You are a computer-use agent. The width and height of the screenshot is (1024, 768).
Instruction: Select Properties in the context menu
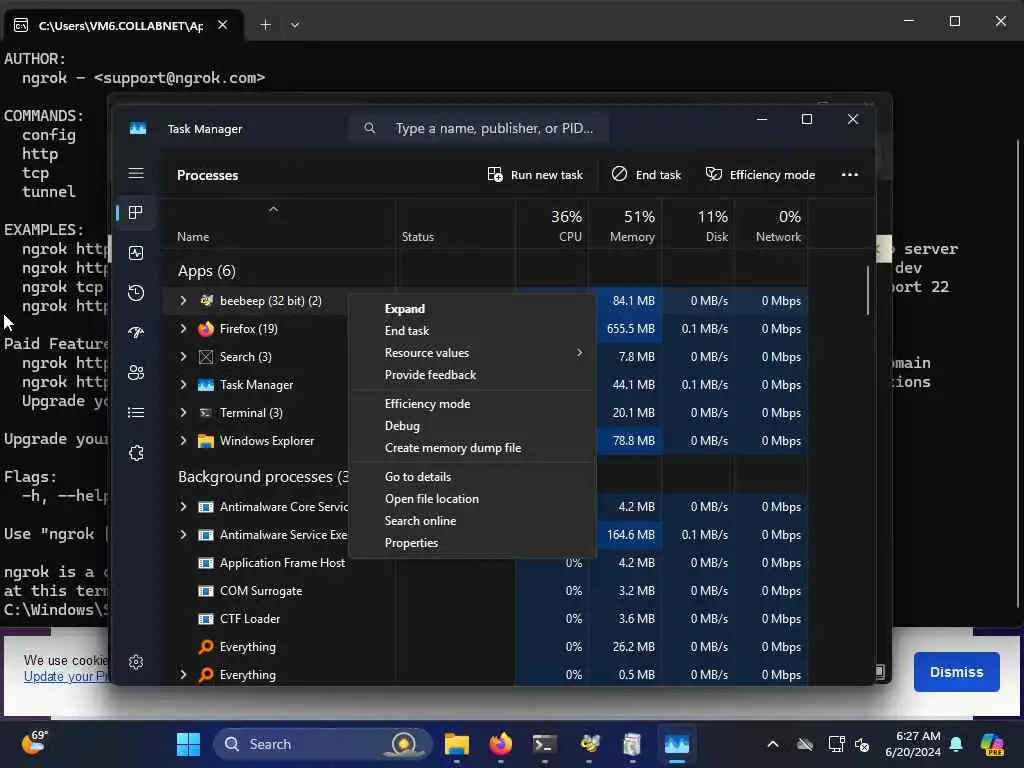pos(473,543)
